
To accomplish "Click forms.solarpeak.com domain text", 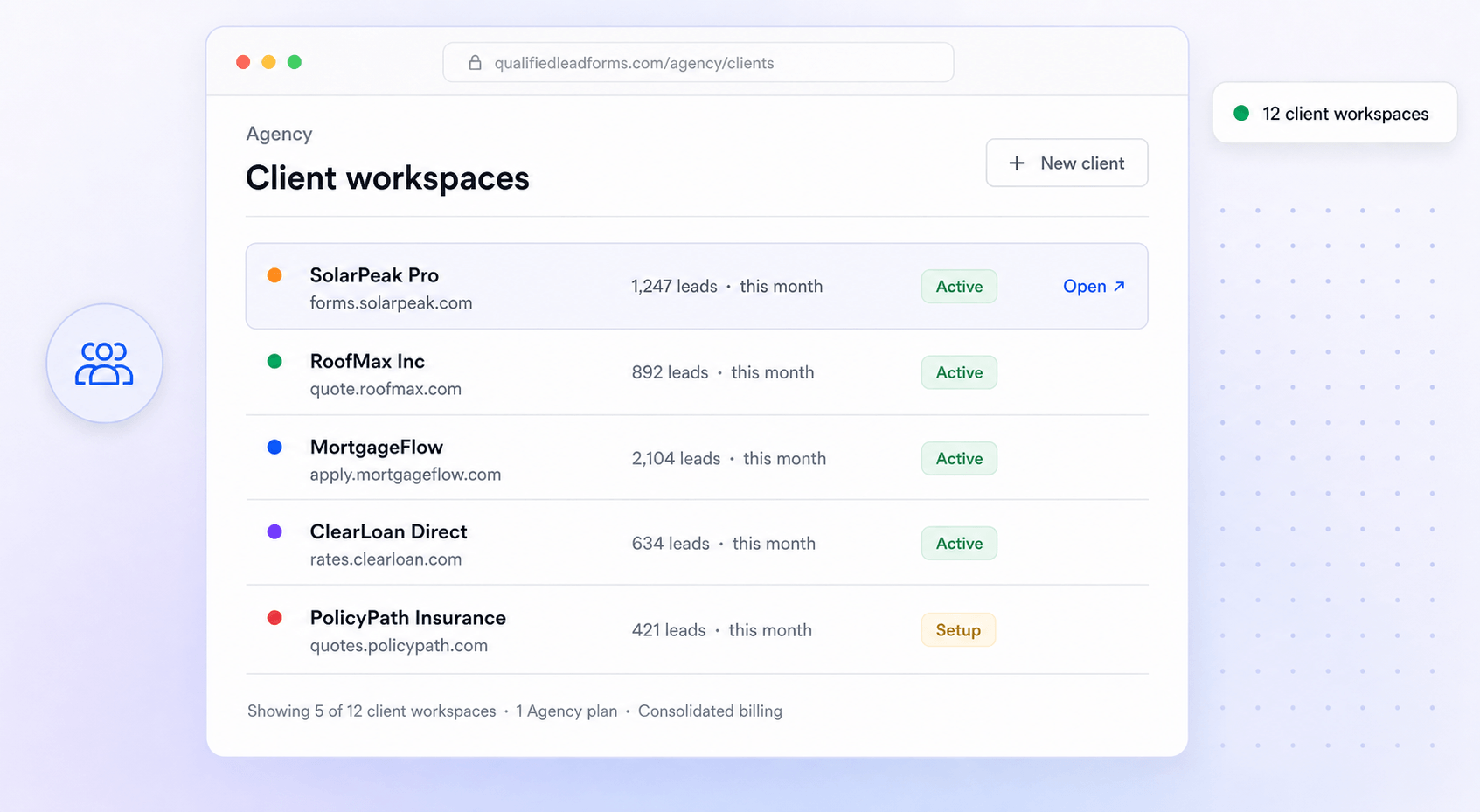I will [x=392, y=303].
